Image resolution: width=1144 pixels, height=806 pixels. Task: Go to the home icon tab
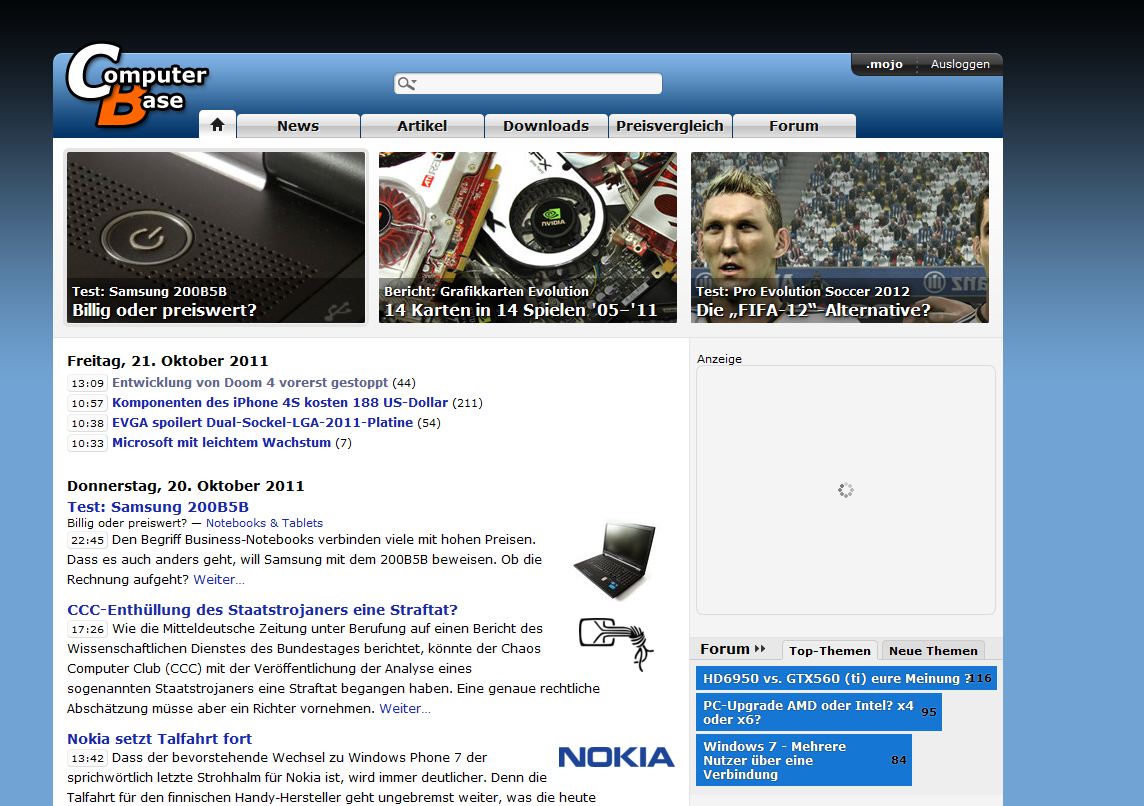(x=217, y=125)
